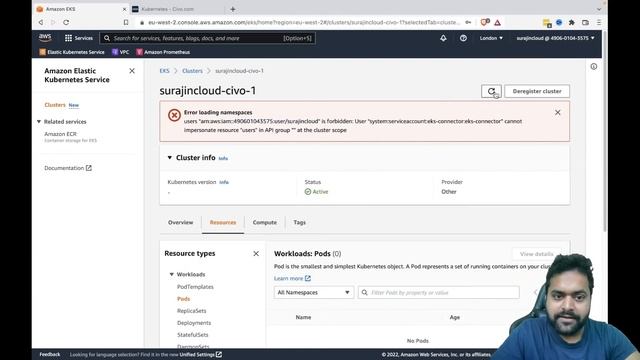Collapse the Related services section

[x=39, y=122]
